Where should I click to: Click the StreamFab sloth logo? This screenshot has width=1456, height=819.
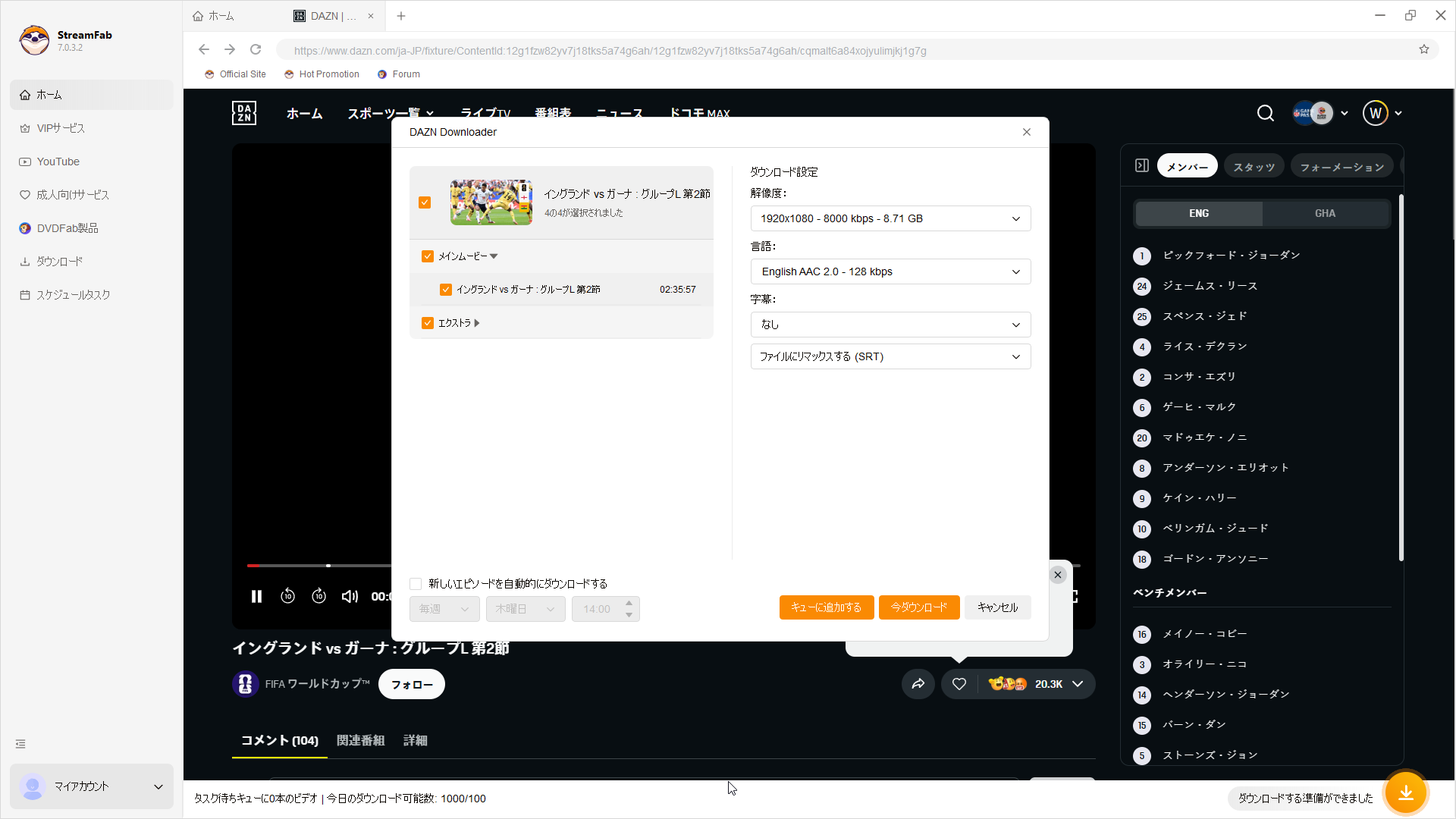(34, 40)
